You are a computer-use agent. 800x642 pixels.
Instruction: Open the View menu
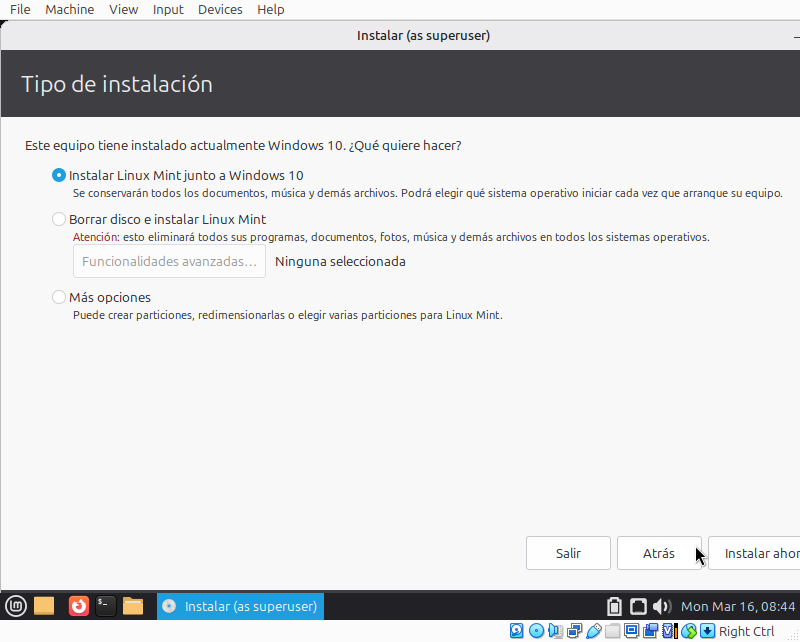[124, 10]
